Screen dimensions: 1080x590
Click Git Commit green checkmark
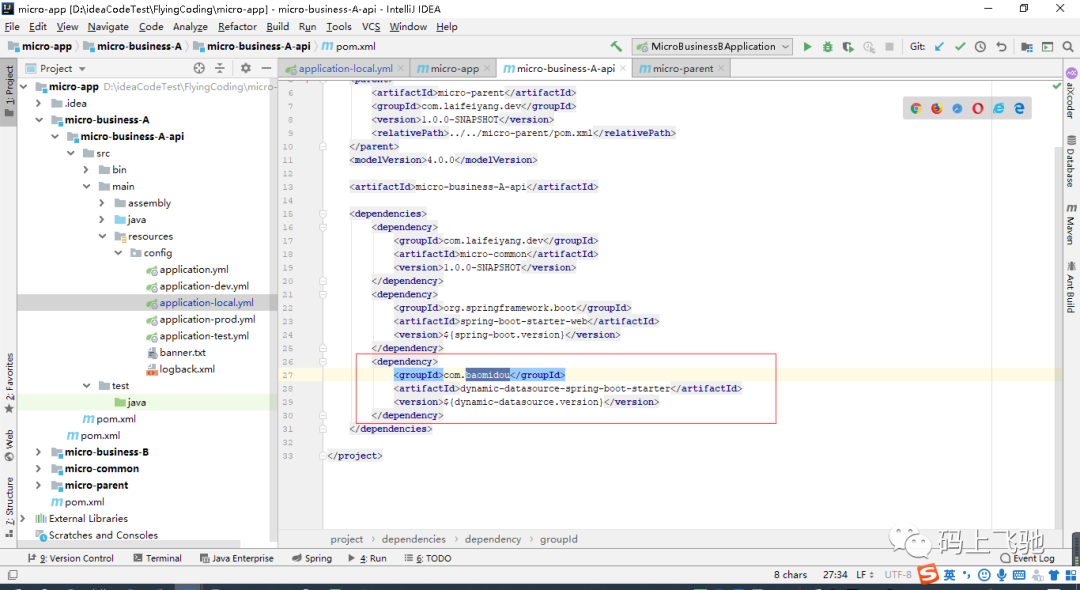[960, 47]
